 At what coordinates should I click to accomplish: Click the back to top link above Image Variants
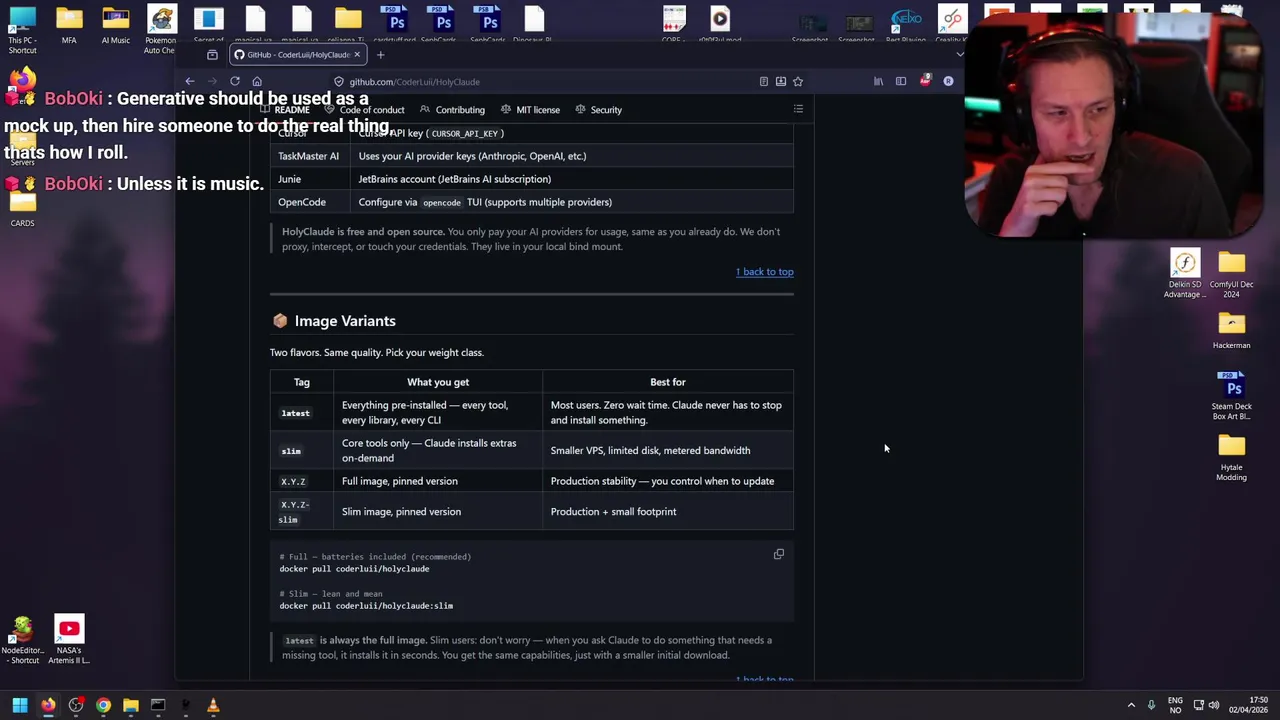pos(765,272)
